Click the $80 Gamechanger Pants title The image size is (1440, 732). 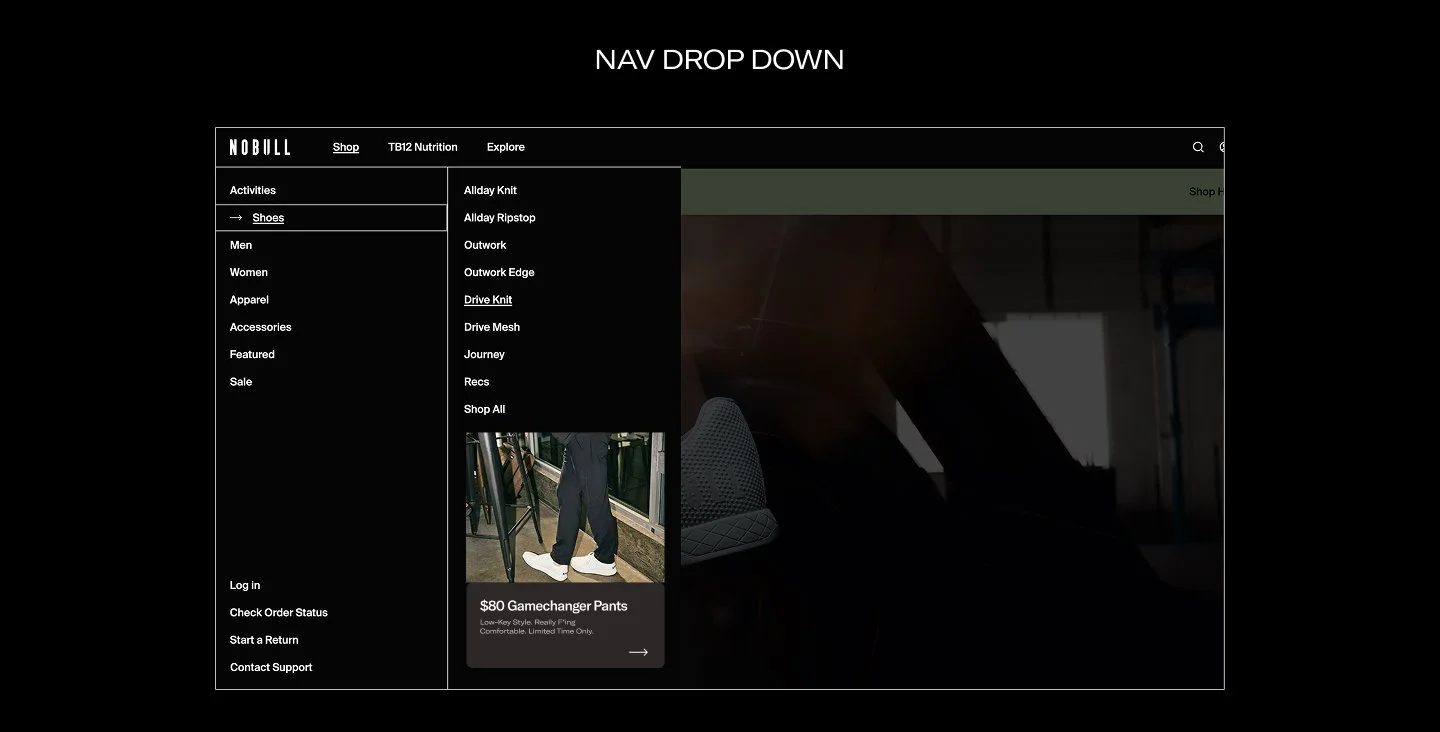coord(554,605)
